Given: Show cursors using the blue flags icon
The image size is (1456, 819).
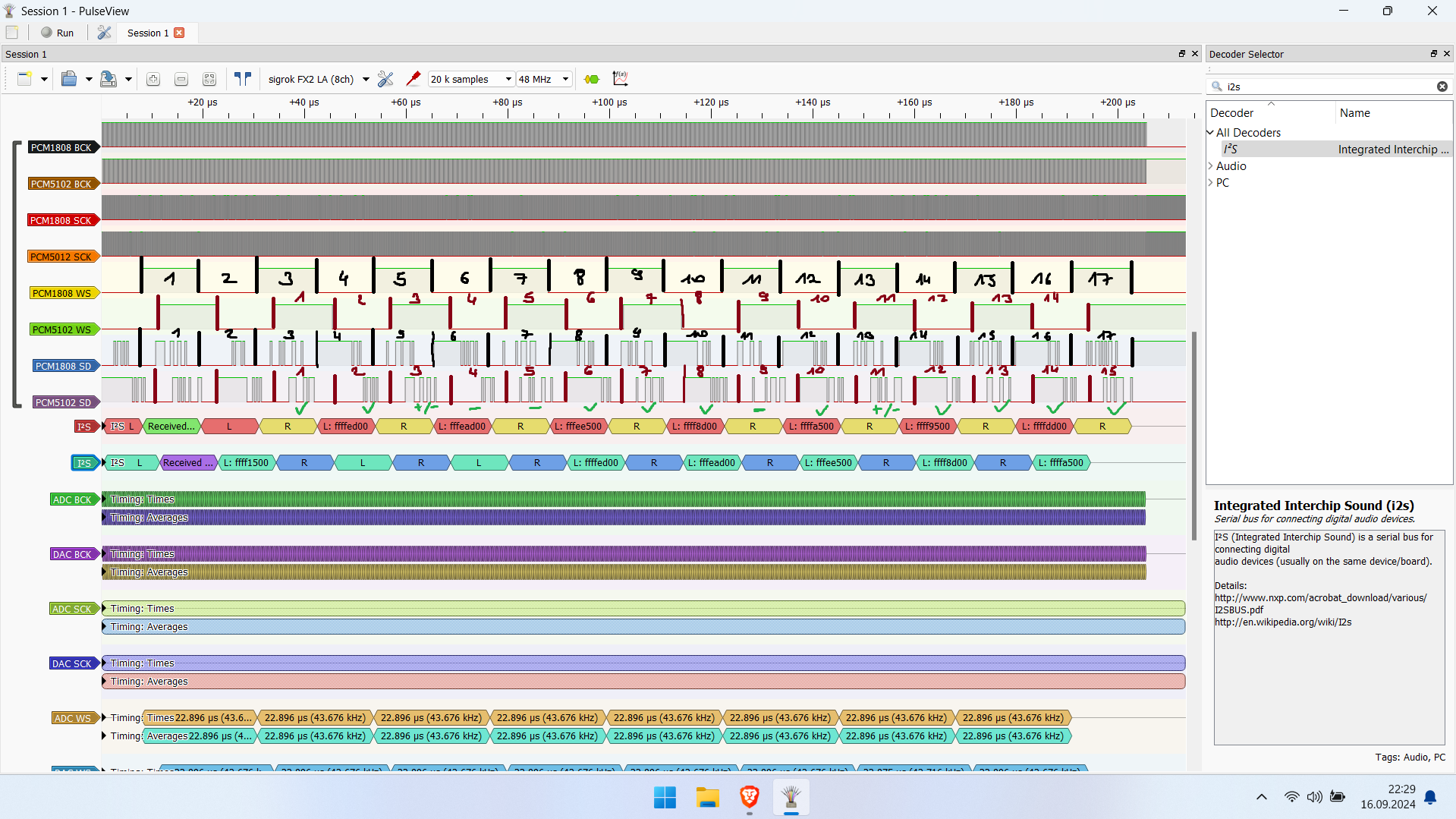Looking at the screenshot, I should [243, 79].
